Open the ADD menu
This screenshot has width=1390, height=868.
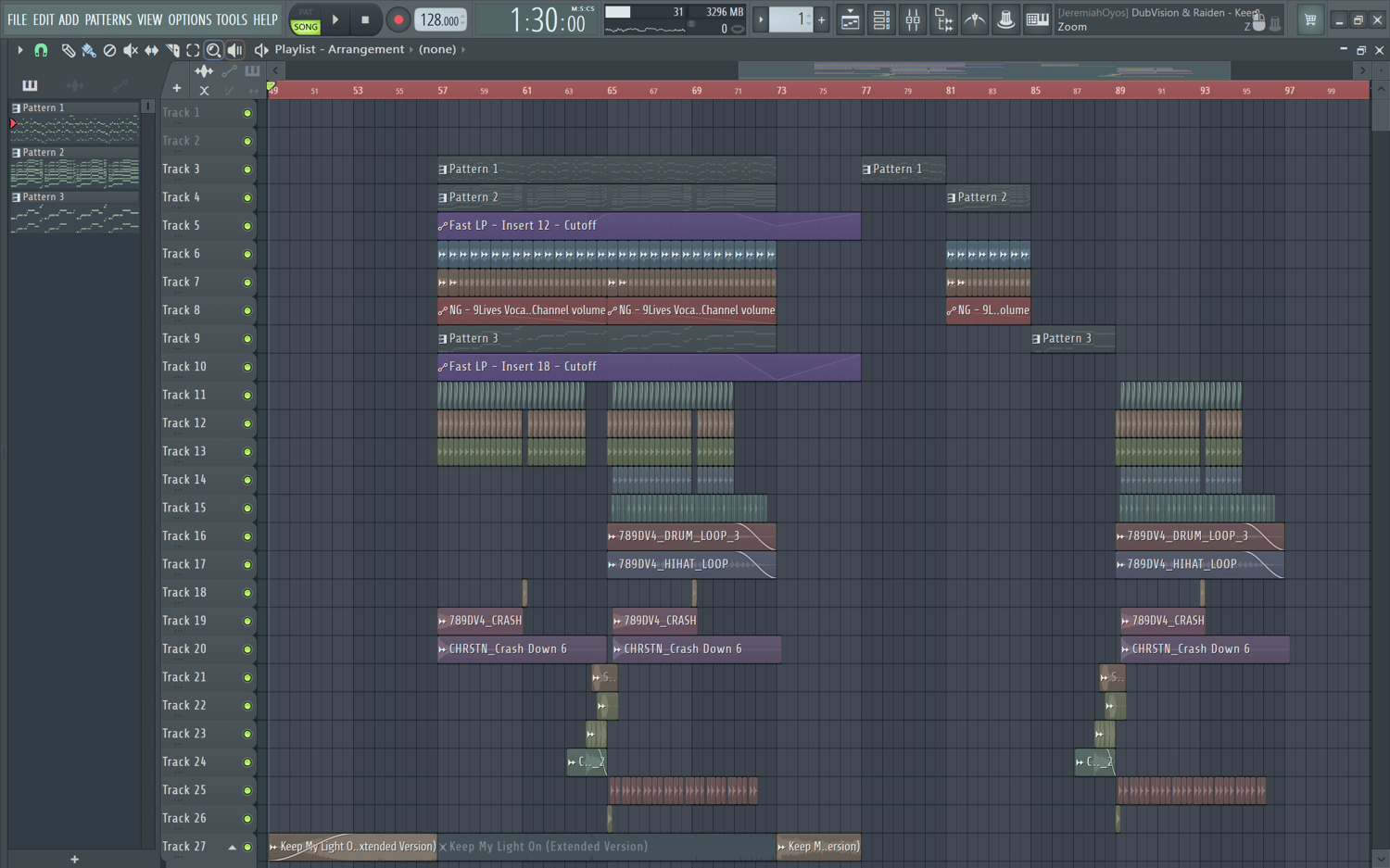pyautogui.click(x=69, y=19)
